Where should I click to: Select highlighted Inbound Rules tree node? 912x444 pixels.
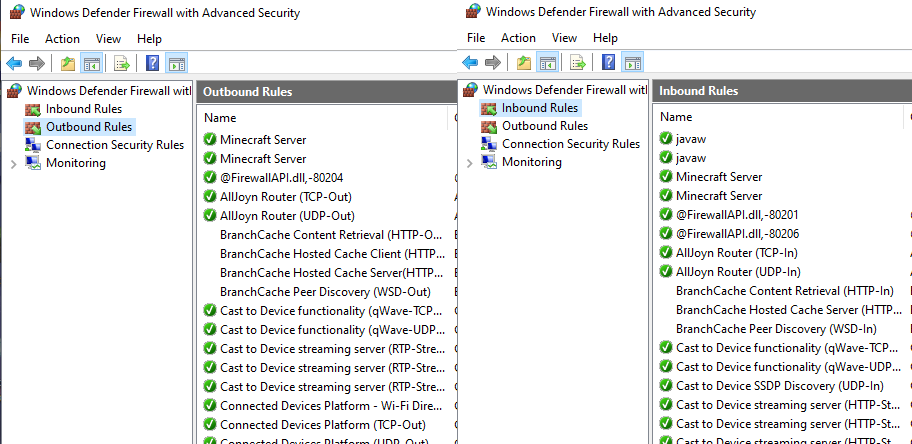[540, 108]
